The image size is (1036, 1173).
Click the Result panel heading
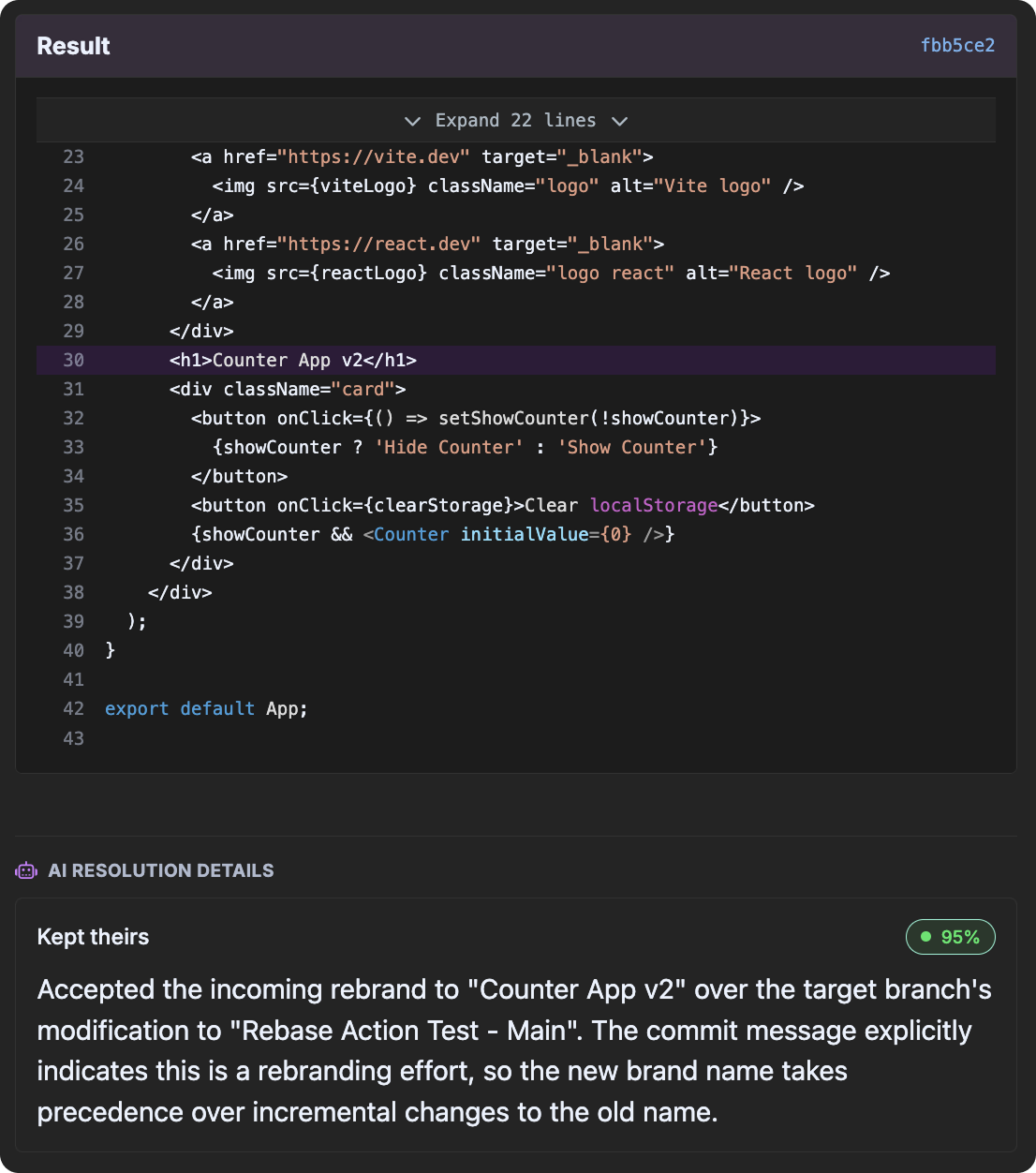73,46
